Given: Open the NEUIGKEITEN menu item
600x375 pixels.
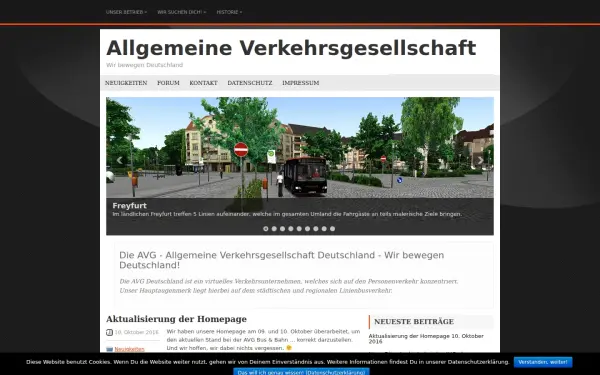Looking at the screenshot, I should (126, 83).
